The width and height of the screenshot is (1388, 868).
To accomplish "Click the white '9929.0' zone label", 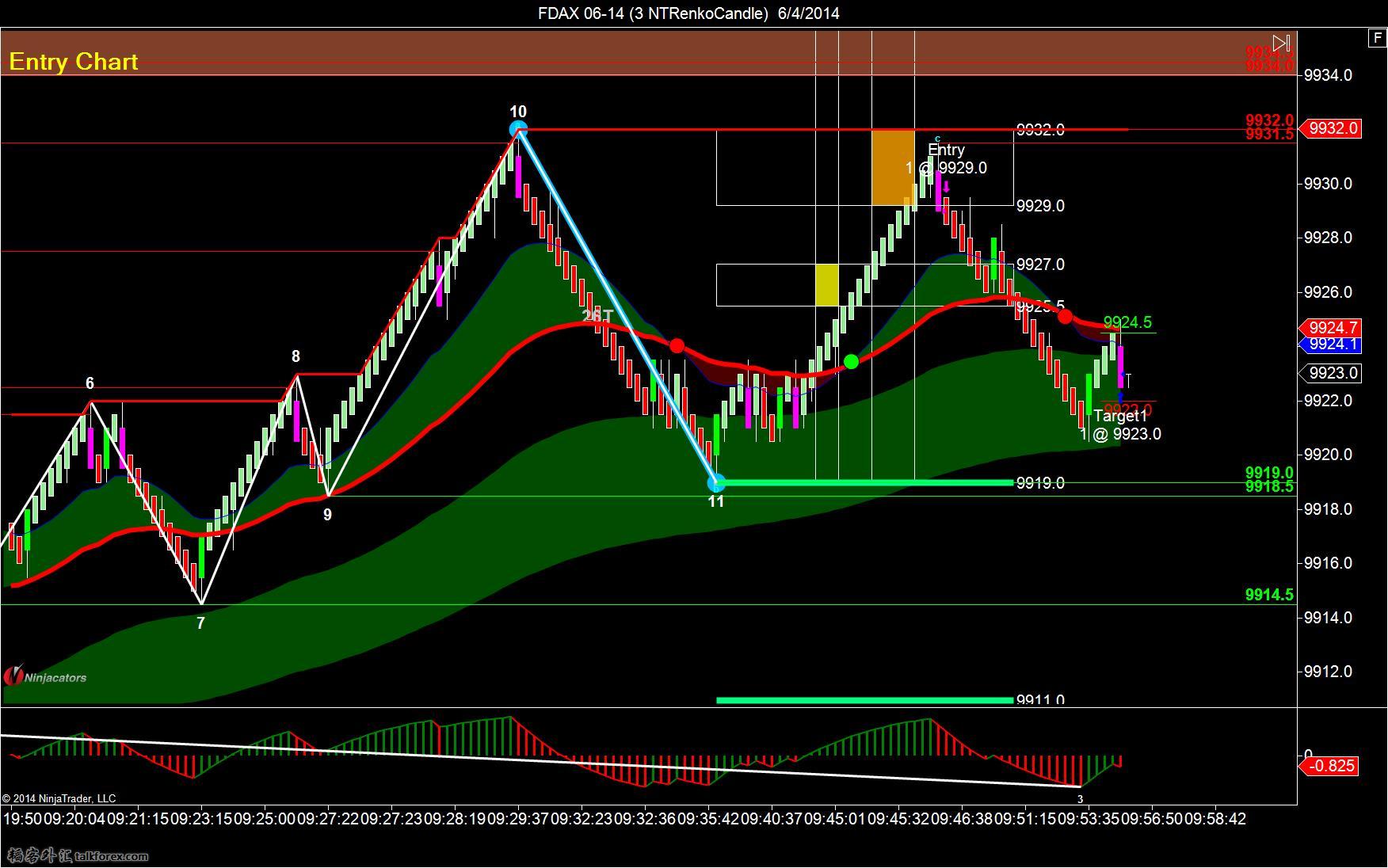I will point(1040,206).
